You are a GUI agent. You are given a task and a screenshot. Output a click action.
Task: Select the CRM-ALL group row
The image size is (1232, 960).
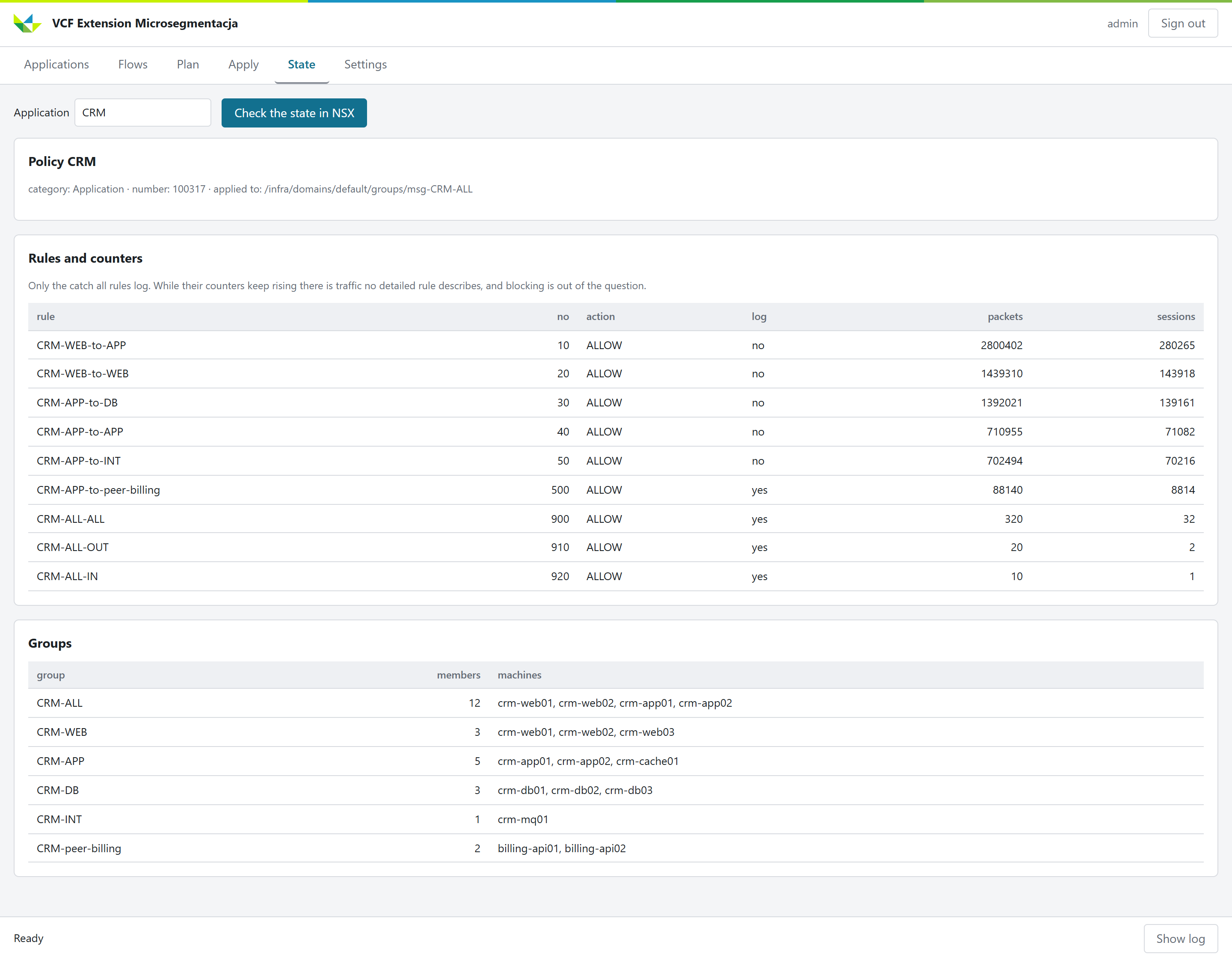point(616,703)
